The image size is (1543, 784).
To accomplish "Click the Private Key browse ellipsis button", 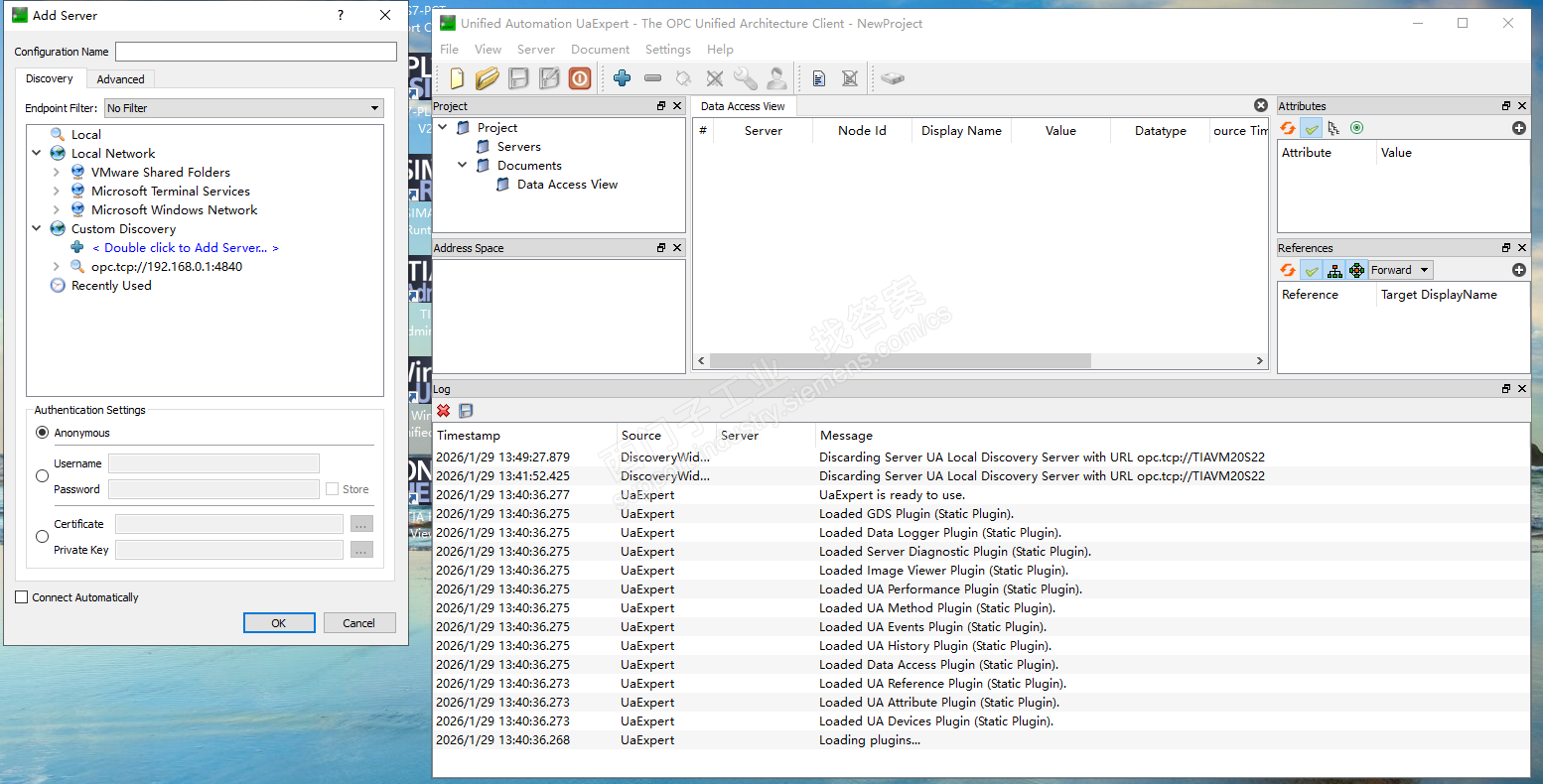I will pos(361,550).
